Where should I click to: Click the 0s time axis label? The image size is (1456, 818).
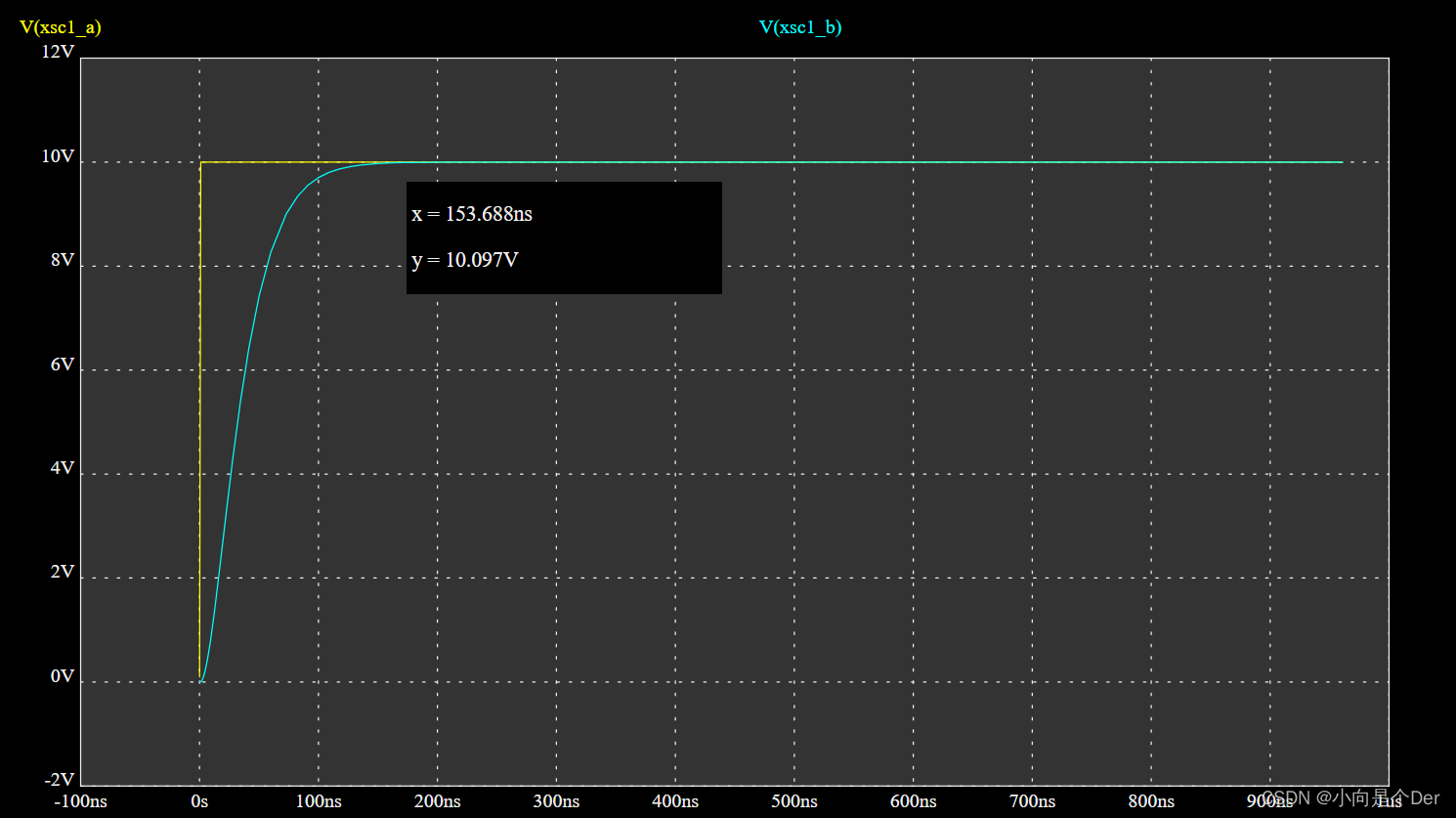(x=199, y=801)
